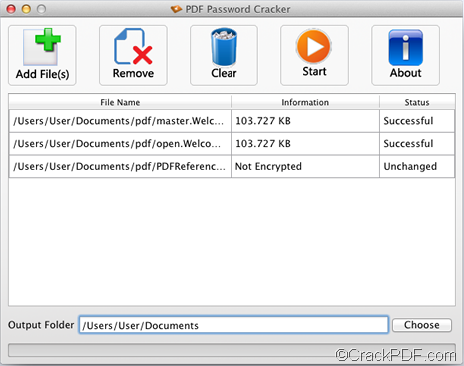Click 103.727 KB cell in open.Welco row
This screenshot has height=366, width=464.
click(x=305, y=144)
